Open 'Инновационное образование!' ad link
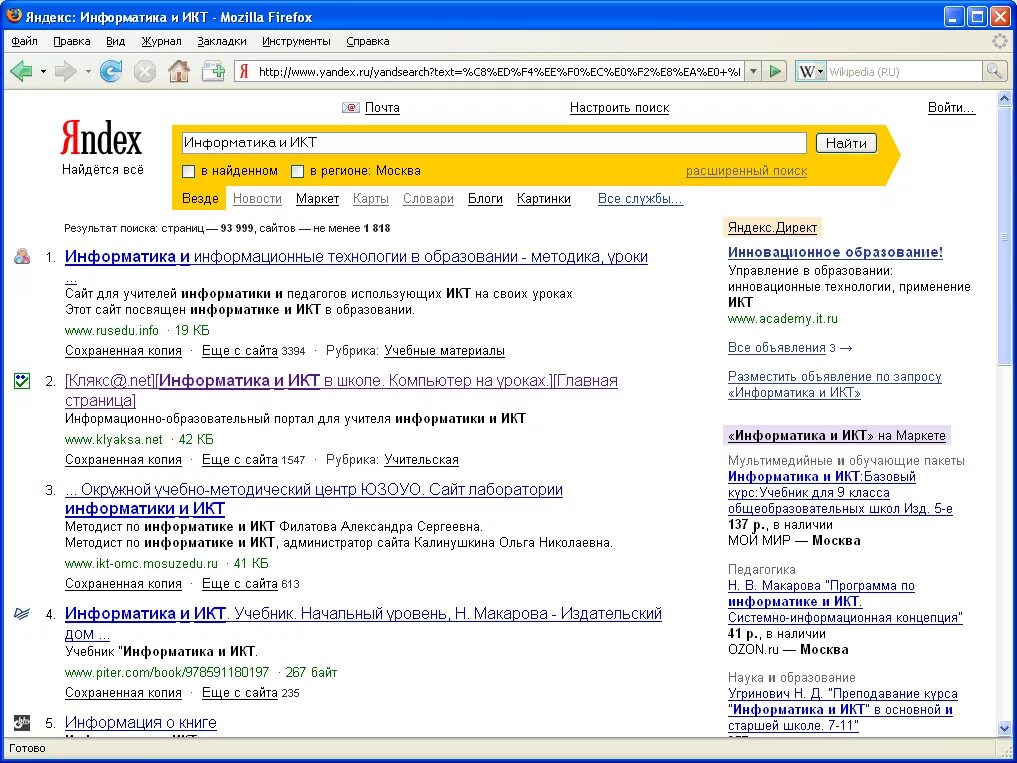 (835, 252)
